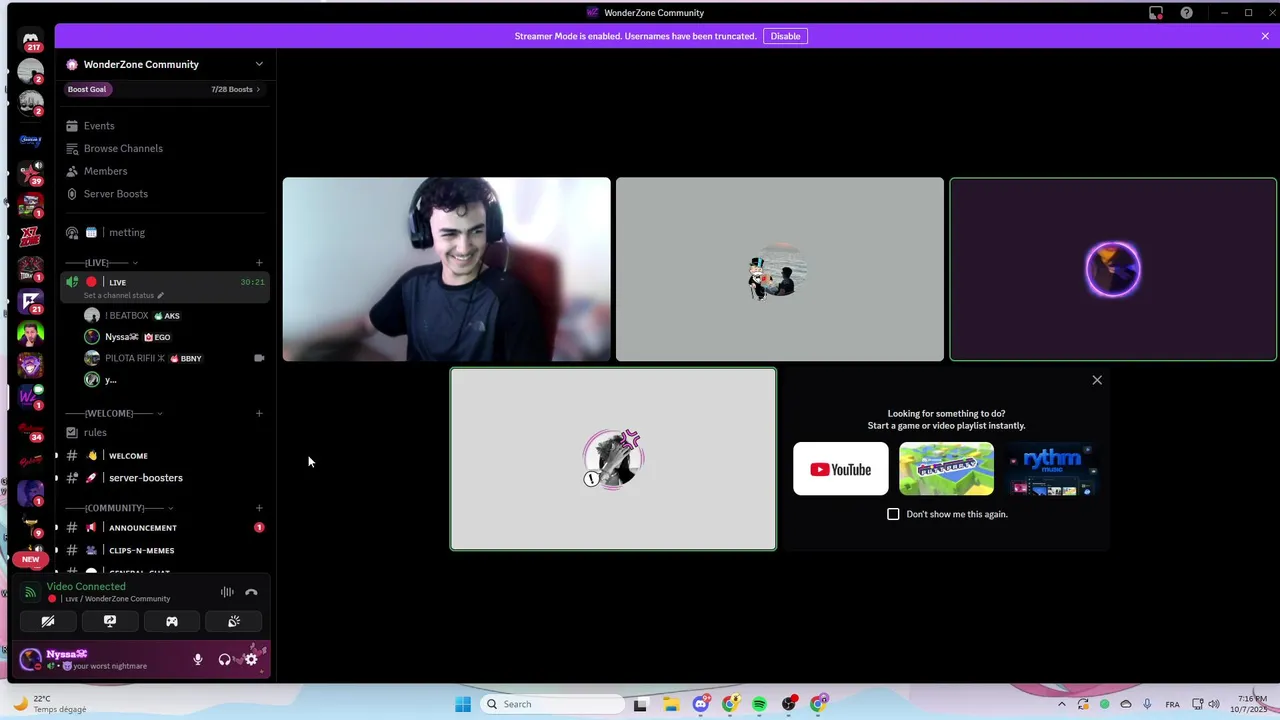Dismiss the Streamer Mode banner
This screenshot has width=1280, height=720.
click(1265, 36)
